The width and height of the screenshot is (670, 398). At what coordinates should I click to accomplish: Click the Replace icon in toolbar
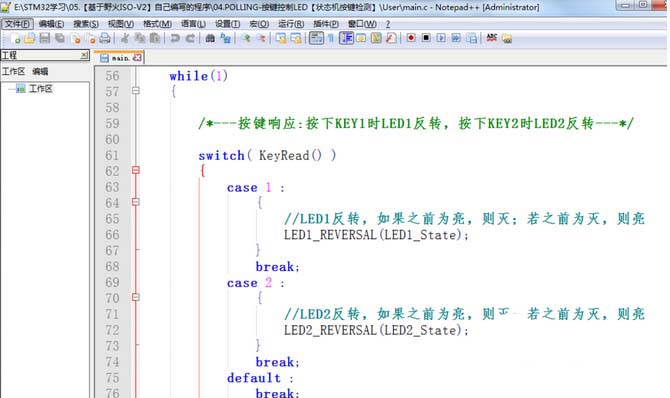point(225,38)
